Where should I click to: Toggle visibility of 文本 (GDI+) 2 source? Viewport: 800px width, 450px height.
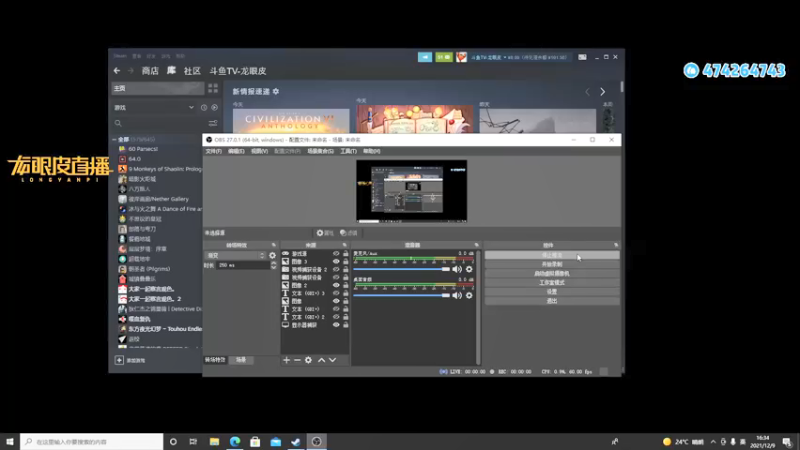[x=336, y=317]
